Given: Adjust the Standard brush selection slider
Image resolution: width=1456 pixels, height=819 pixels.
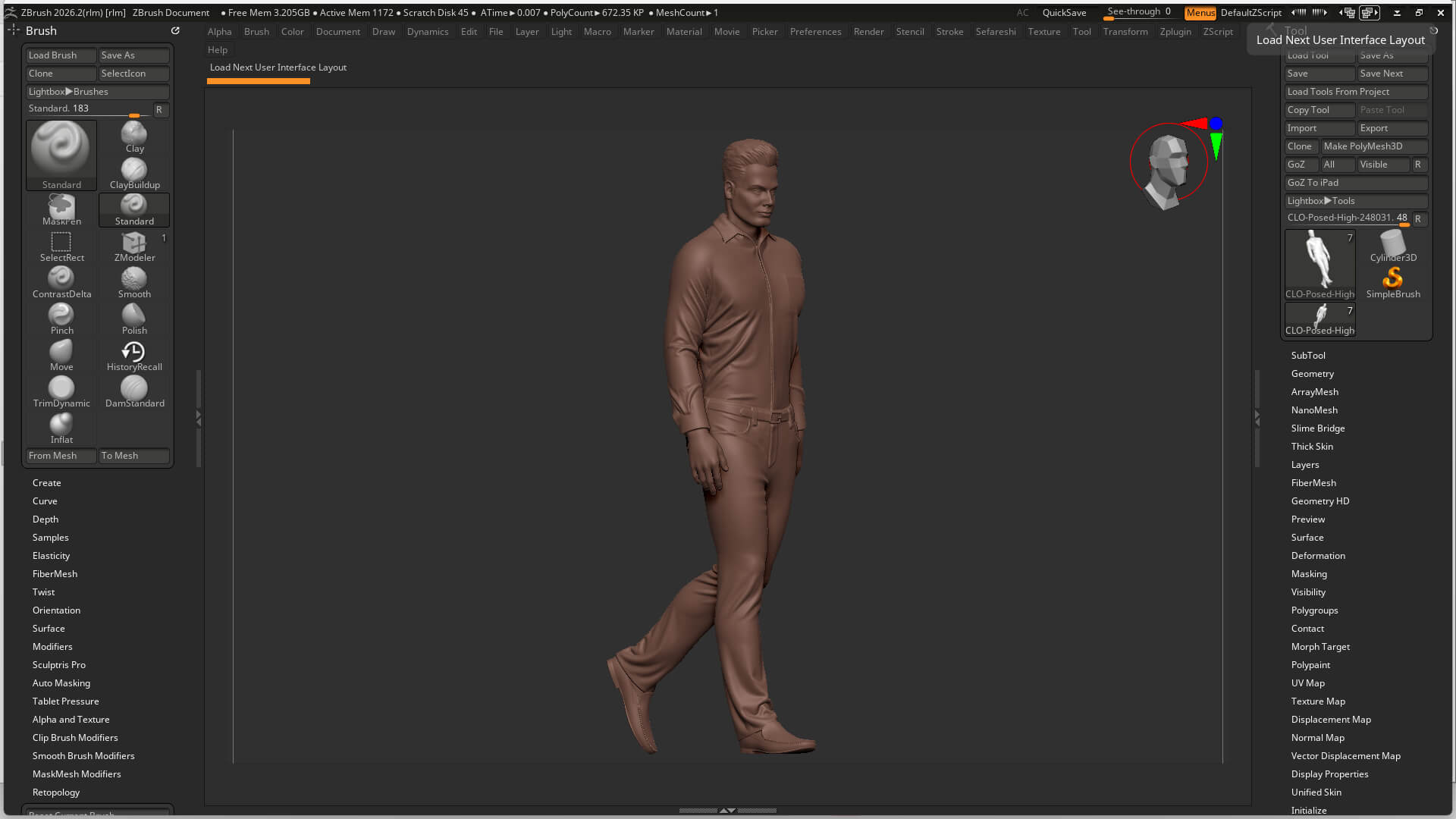Looking at the screenshot, I should (x=89, y=110).
